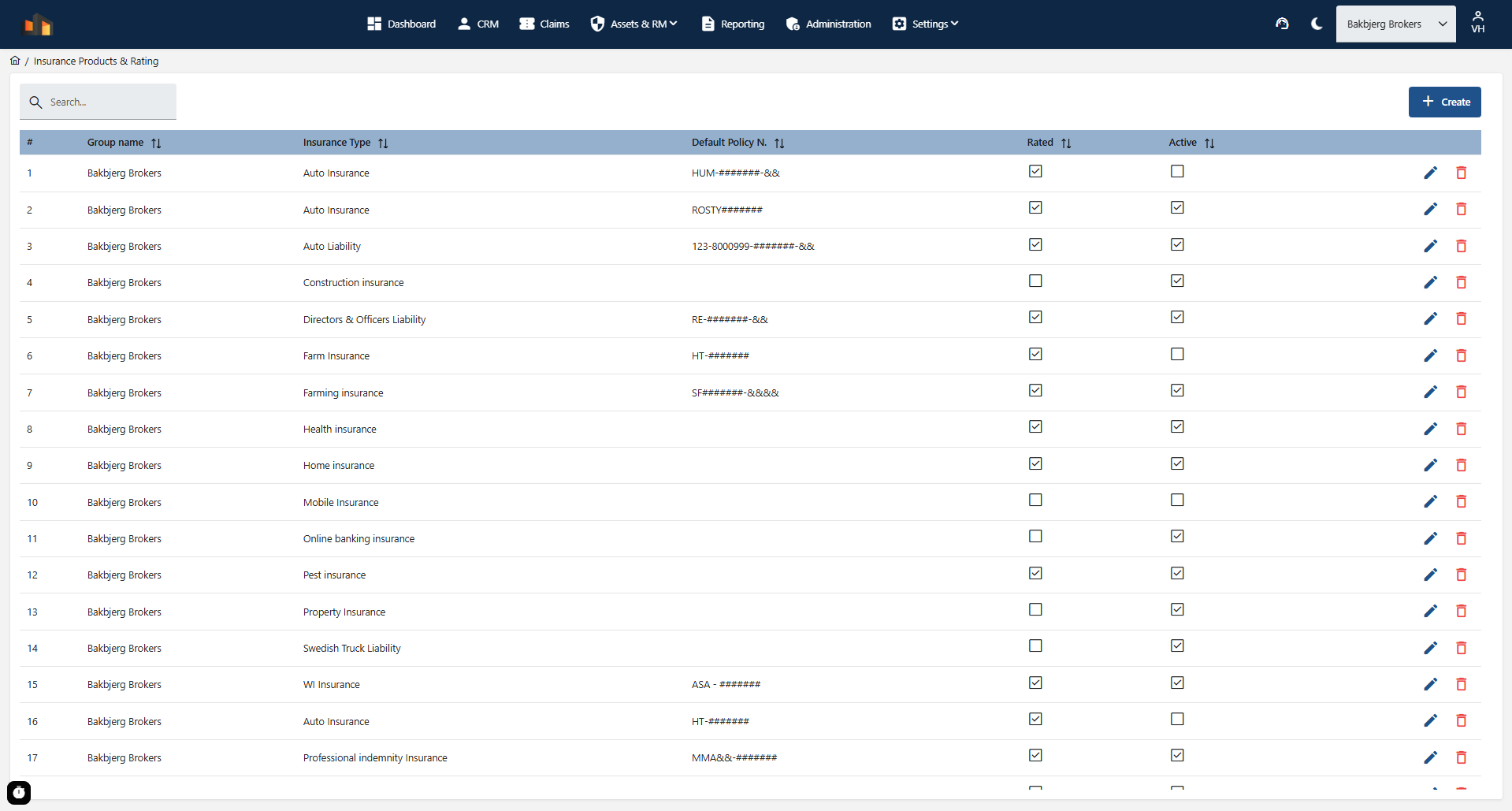Check Active for Farm Insurance

click(1177, 354)
